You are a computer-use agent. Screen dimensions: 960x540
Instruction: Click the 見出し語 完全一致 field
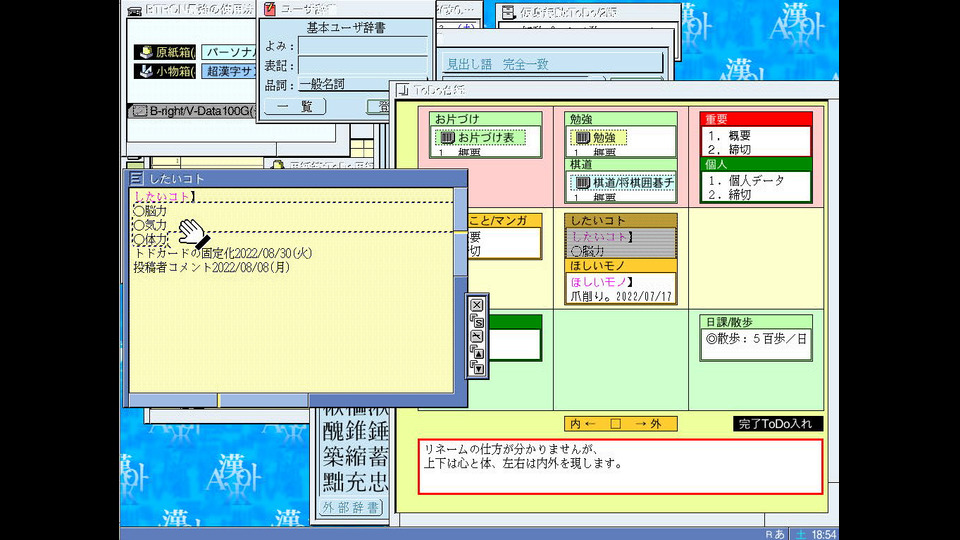click(x=552, y=64)
